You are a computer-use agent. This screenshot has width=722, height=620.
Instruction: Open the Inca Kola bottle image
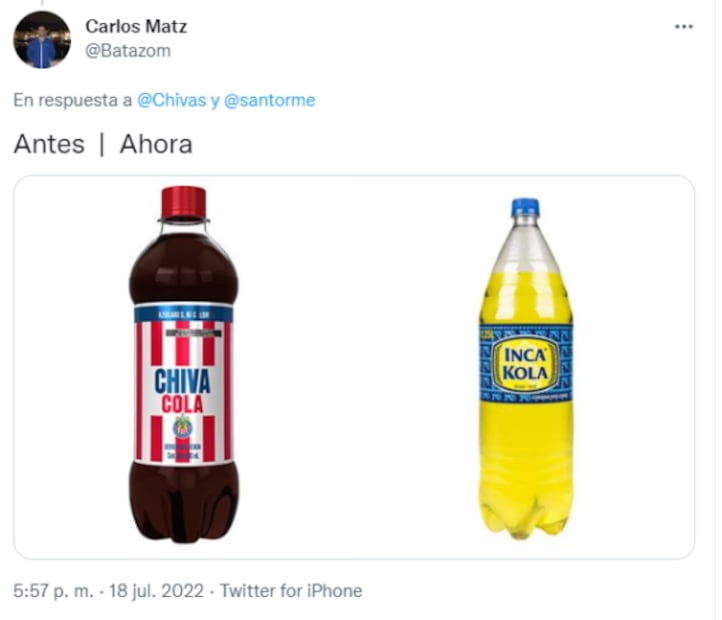coord(525,368)
